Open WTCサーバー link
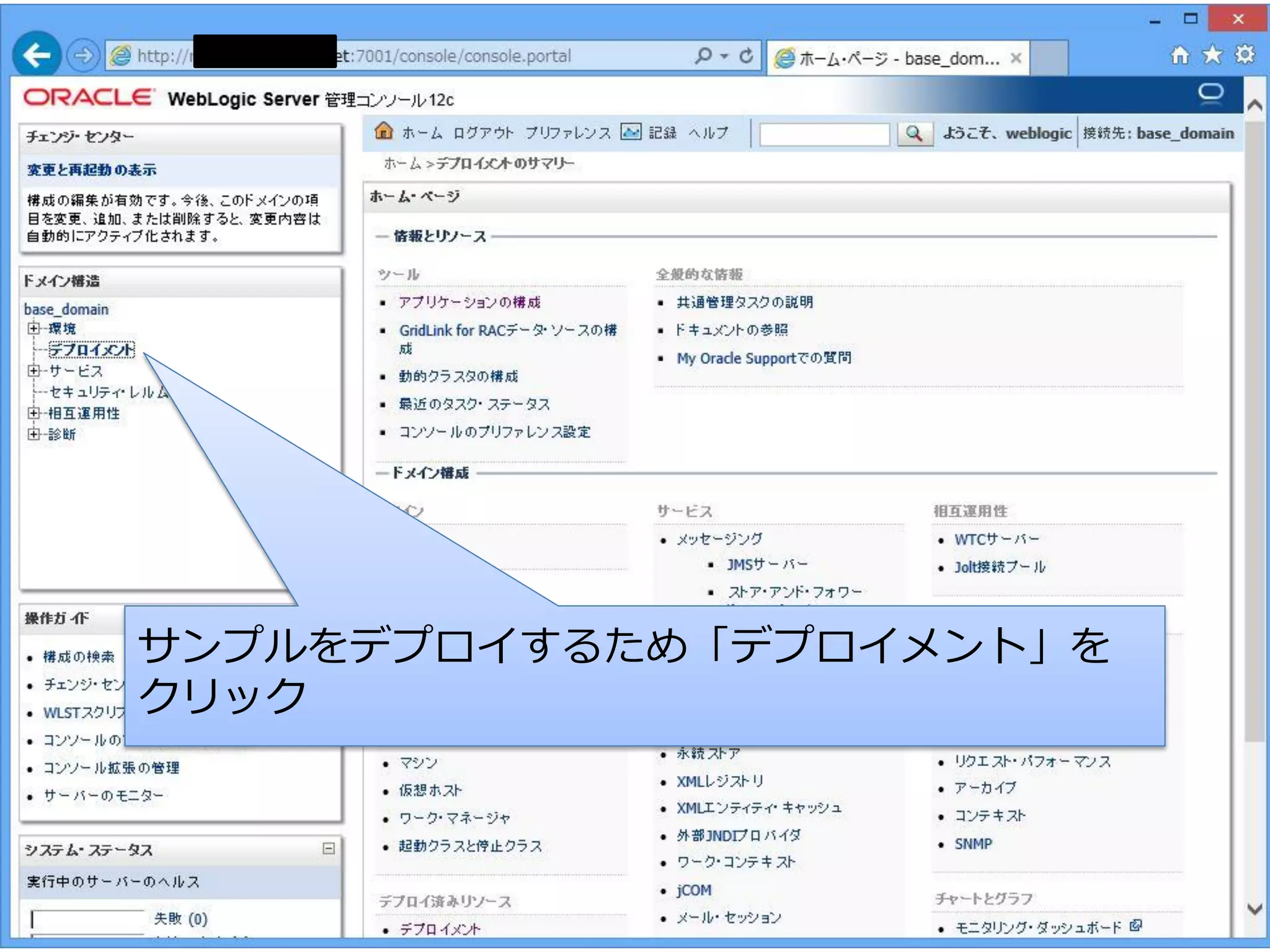This screenshot has height=952, width=1270. coord(997,539)
